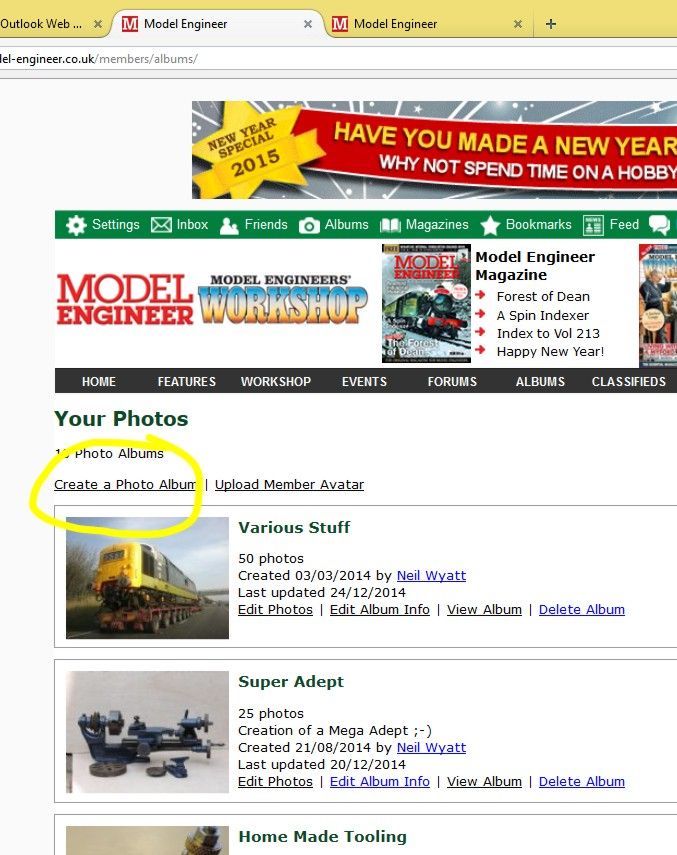Open Settings gear icon in green bar

tap(76, 225)
